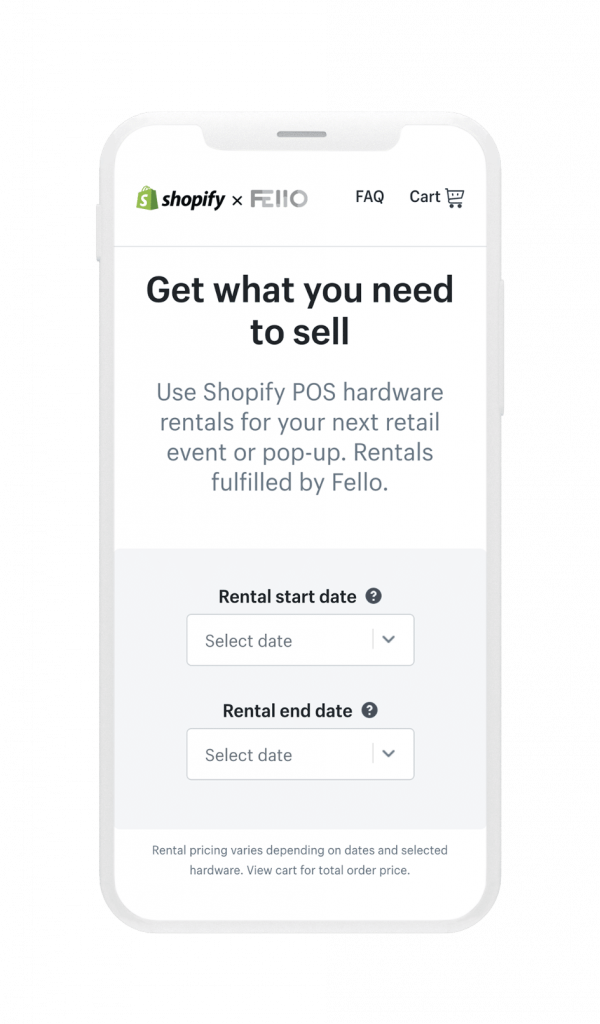Click the divider line between both dropdown fields
Image resolution: width=600 pixels, height=1024 pixels.
[x=373, y=640]
